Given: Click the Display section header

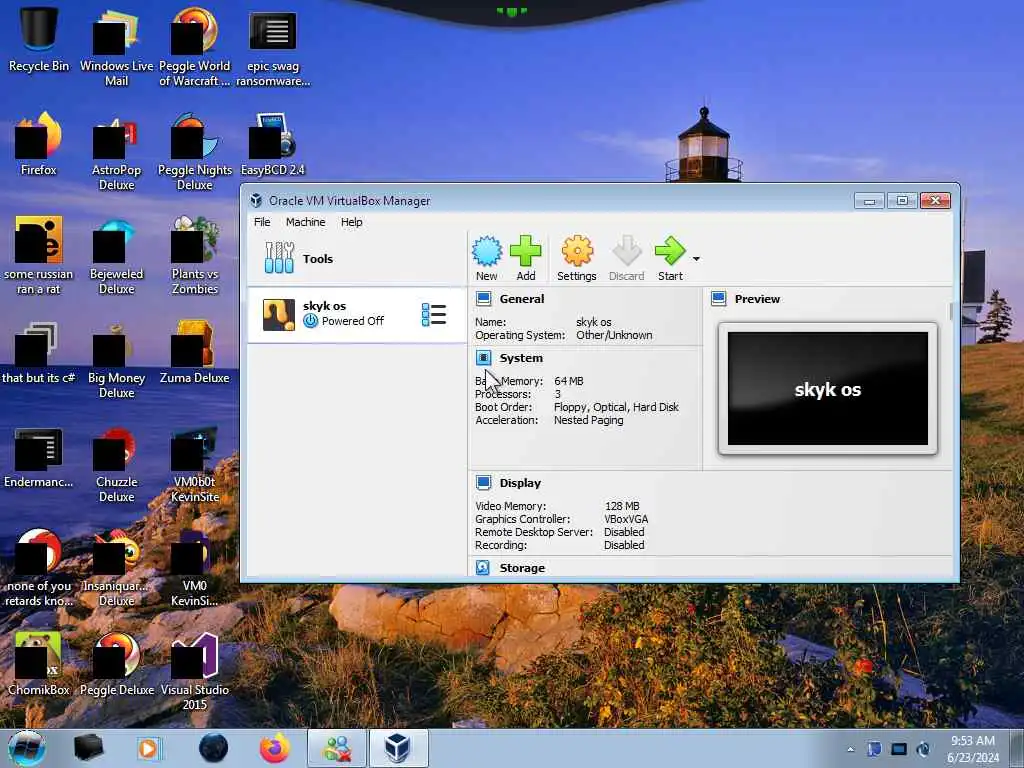Looking at the screenshot, I should point(520,483).
